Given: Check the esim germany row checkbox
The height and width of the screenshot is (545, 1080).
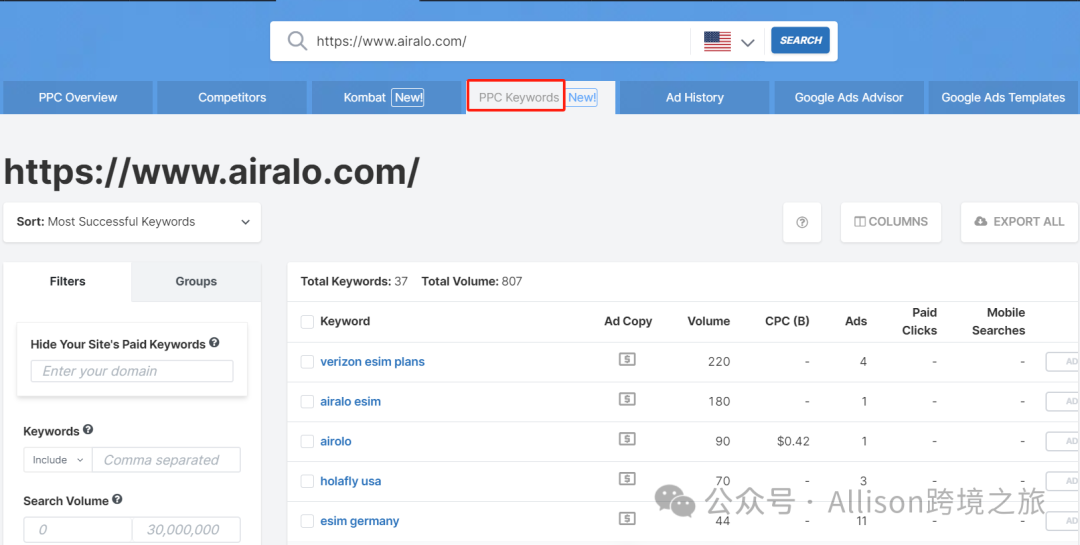Looking at the screenshot, I should (307, 522).
